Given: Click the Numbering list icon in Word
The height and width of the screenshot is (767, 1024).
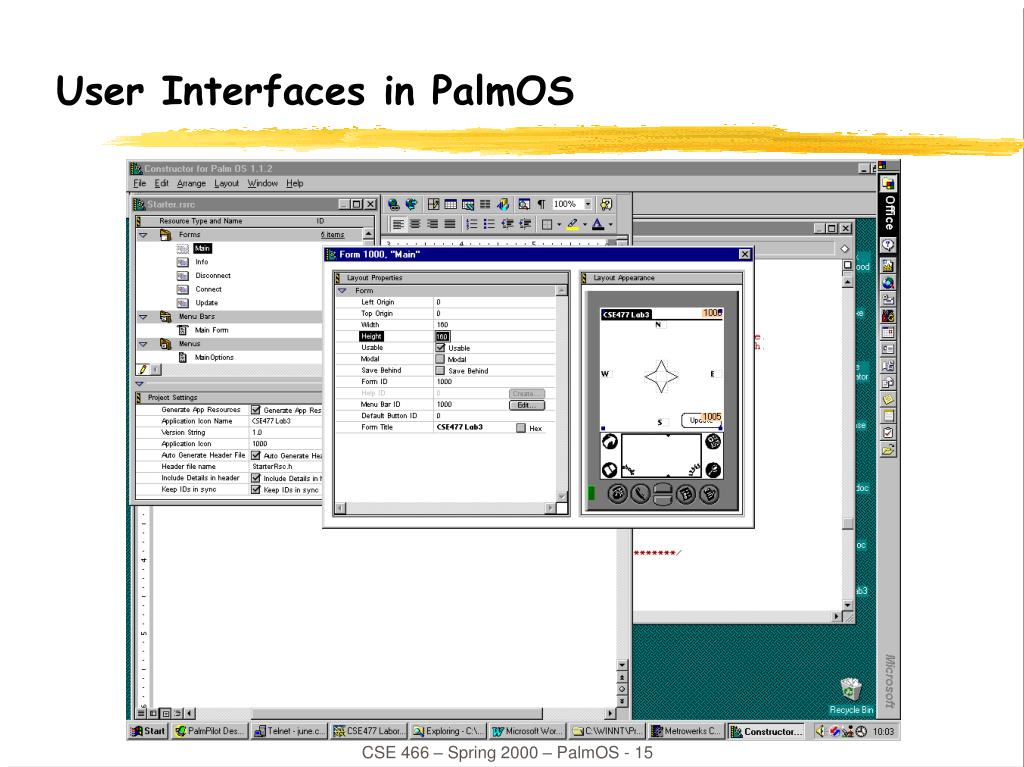Looking at the screenshot, I should click(471, 224).
